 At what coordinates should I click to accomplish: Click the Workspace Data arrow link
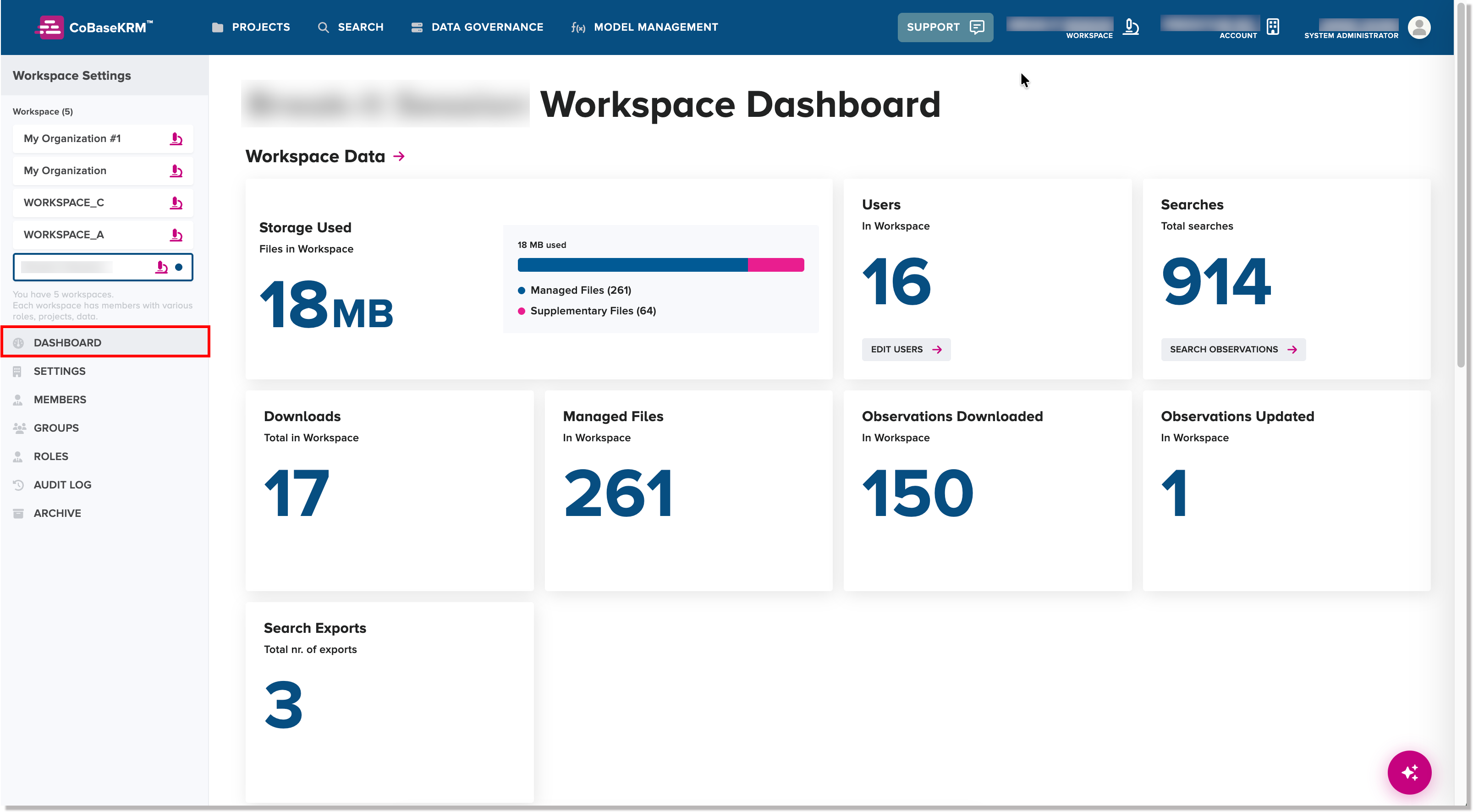click(x=399, y=156)
